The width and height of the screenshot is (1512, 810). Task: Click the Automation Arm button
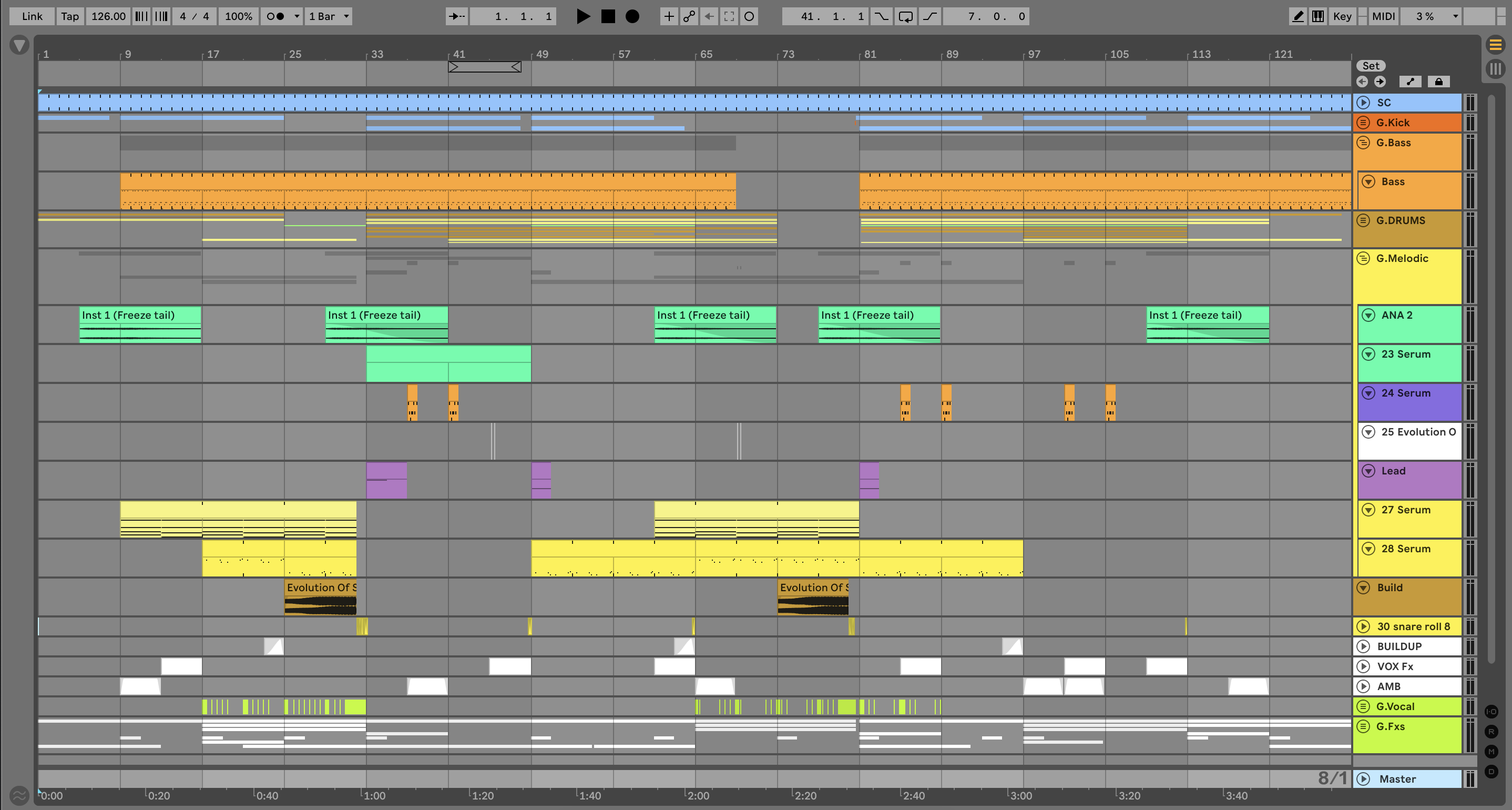pos(689,16)
